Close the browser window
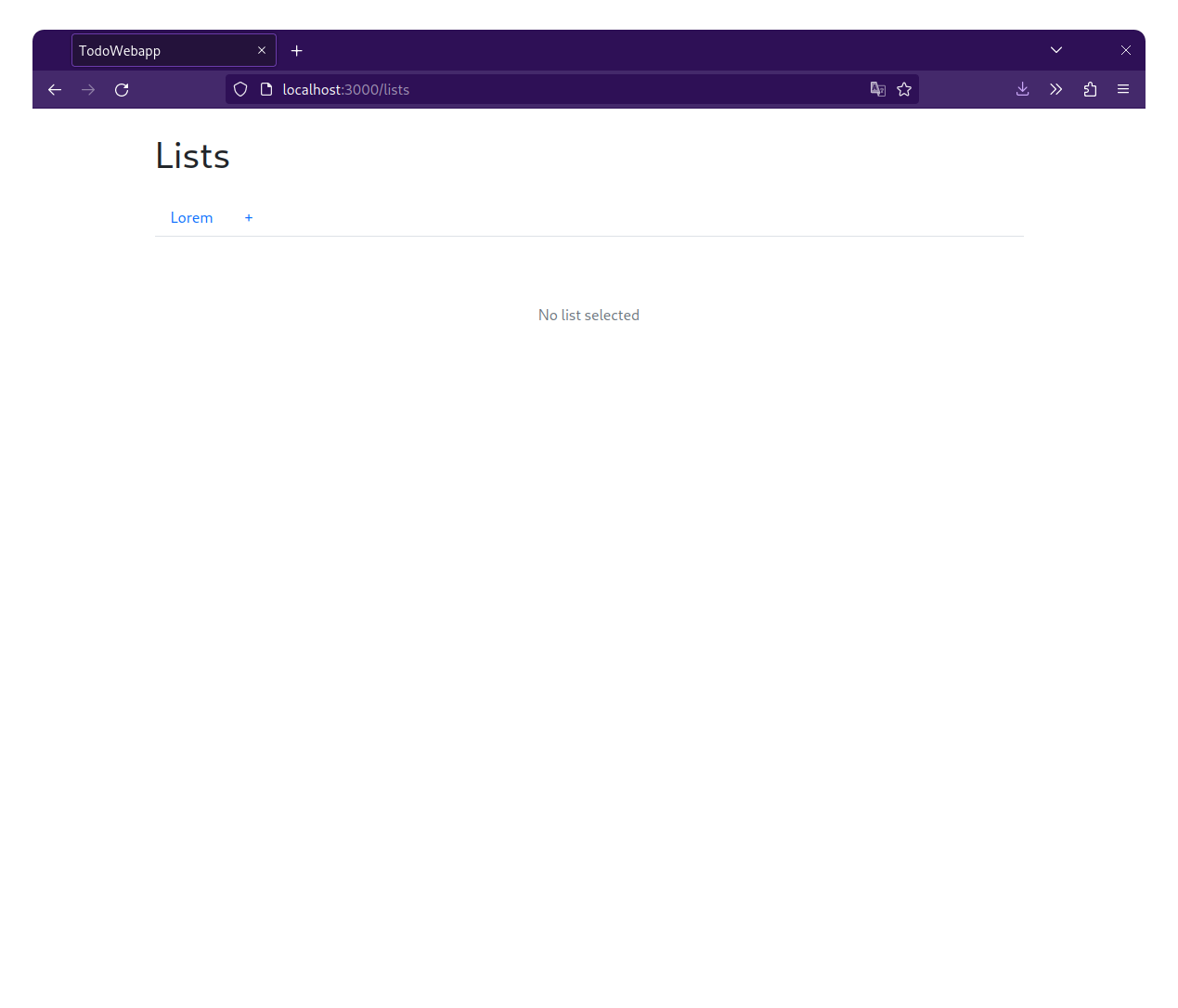The width and height of the screenshot is (1178, 1008). (x=1126, y=50)
